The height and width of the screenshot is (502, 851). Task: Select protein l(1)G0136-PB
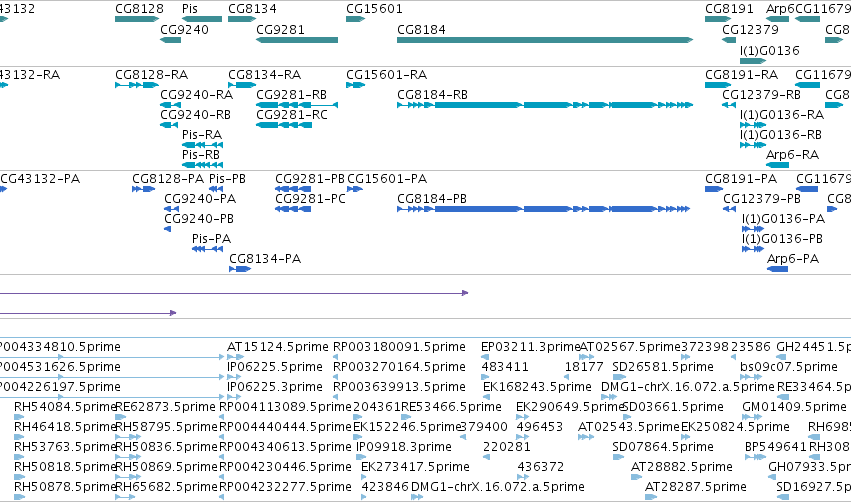782,239
